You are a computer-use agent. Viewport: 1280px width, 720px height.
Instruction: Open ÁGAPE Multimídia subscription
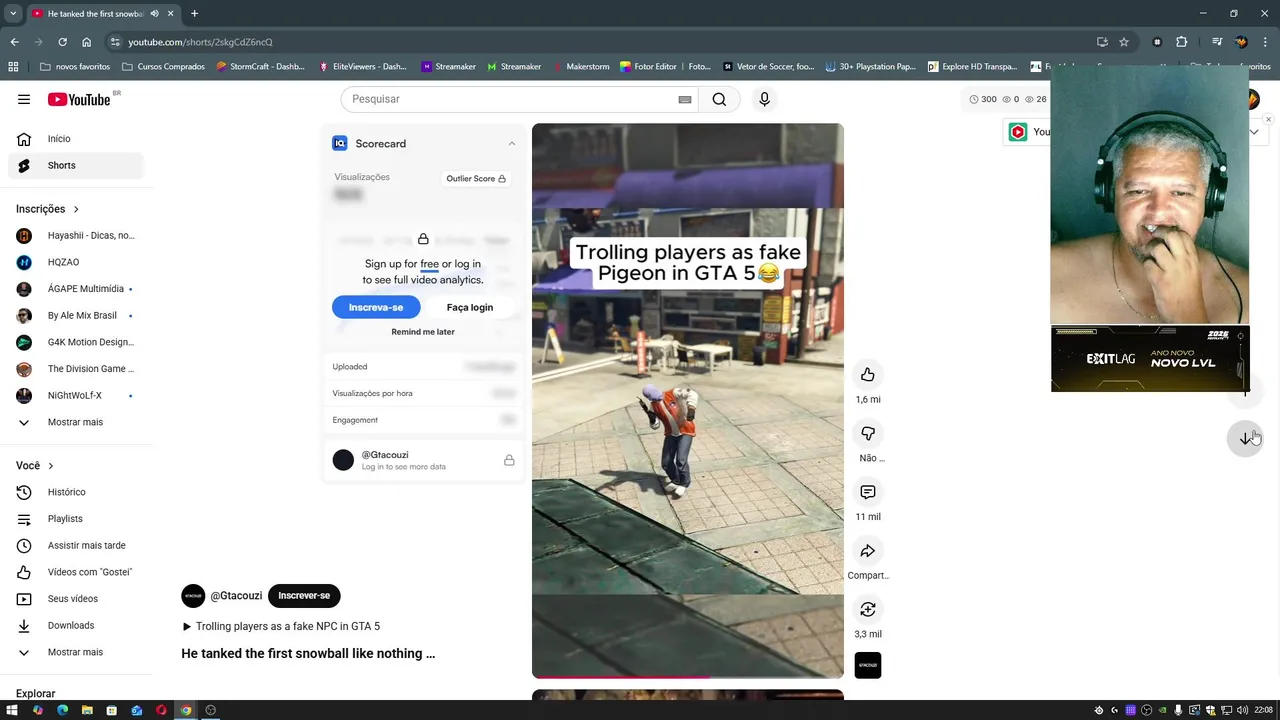(x=76, y=289)
